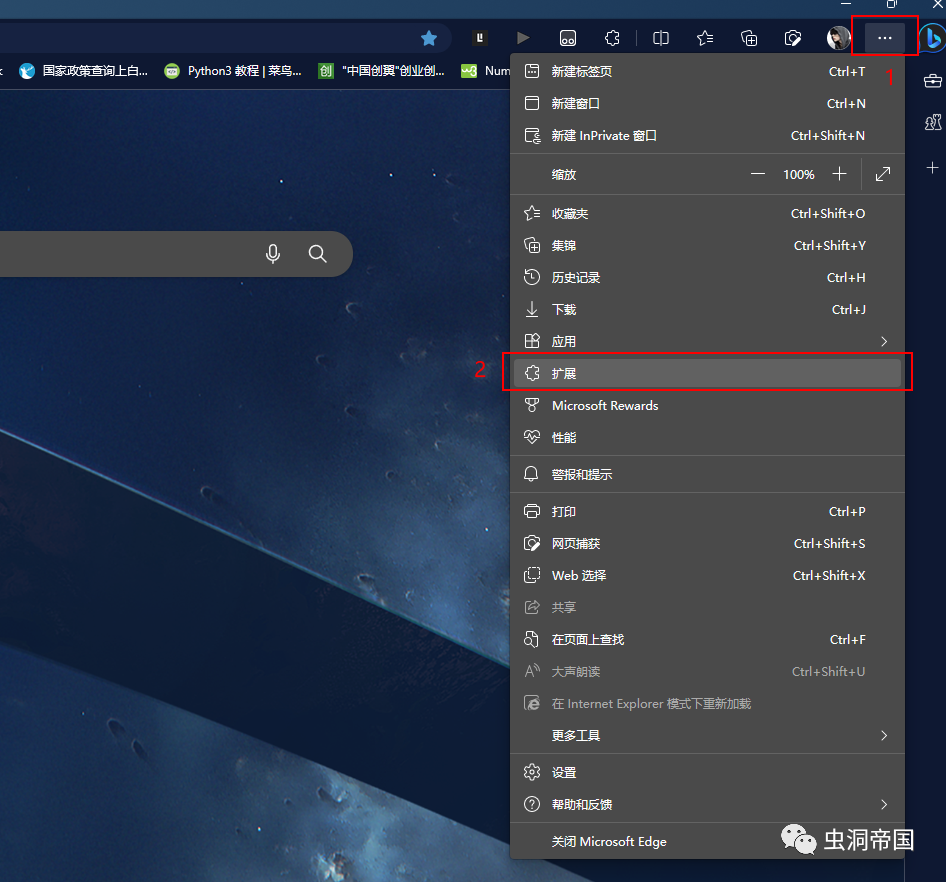This screenshot has height=882, width=946.
Task: Open the Num... bookmark
Action: [x=485, y=71]
